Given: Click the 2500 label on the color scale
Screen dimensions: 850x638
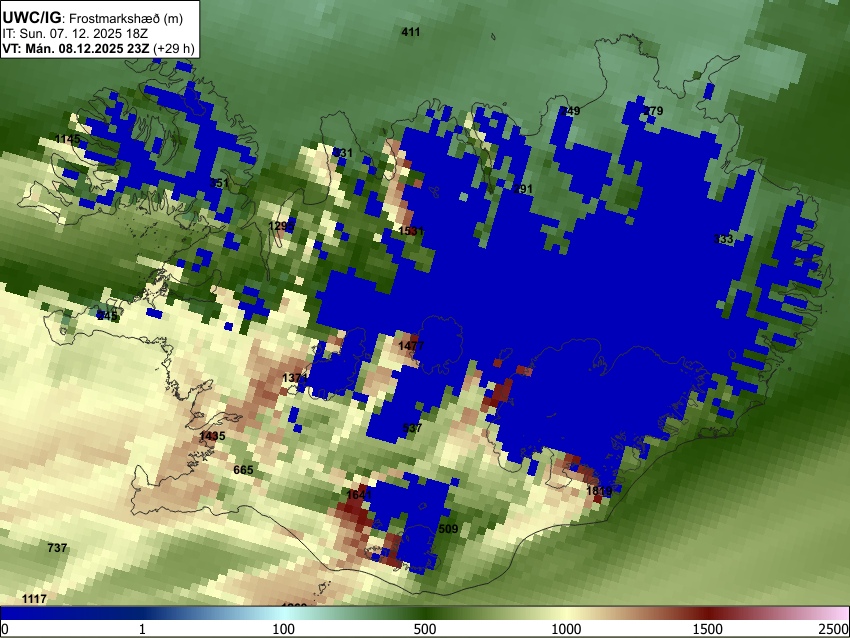Looking at the screenshot, I should click(x=835, y=629).
